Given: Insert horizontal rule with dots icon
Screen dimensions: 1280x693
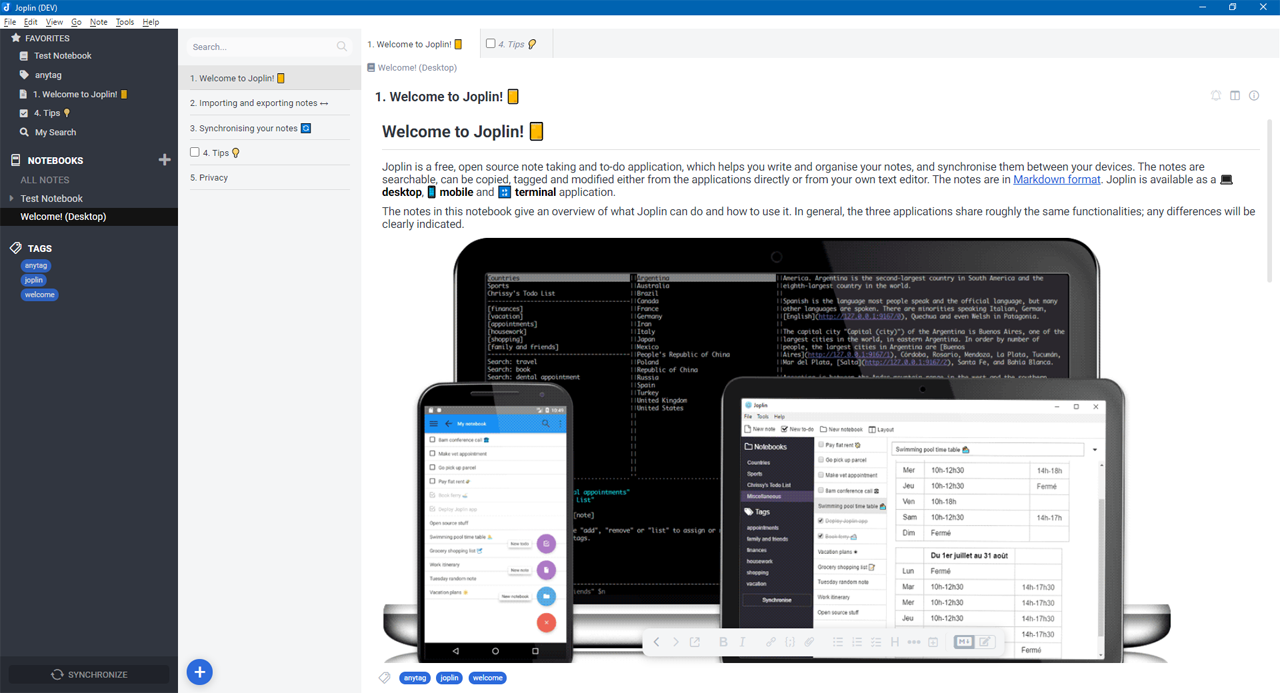Looking at the screenshot, I should 914,642.
